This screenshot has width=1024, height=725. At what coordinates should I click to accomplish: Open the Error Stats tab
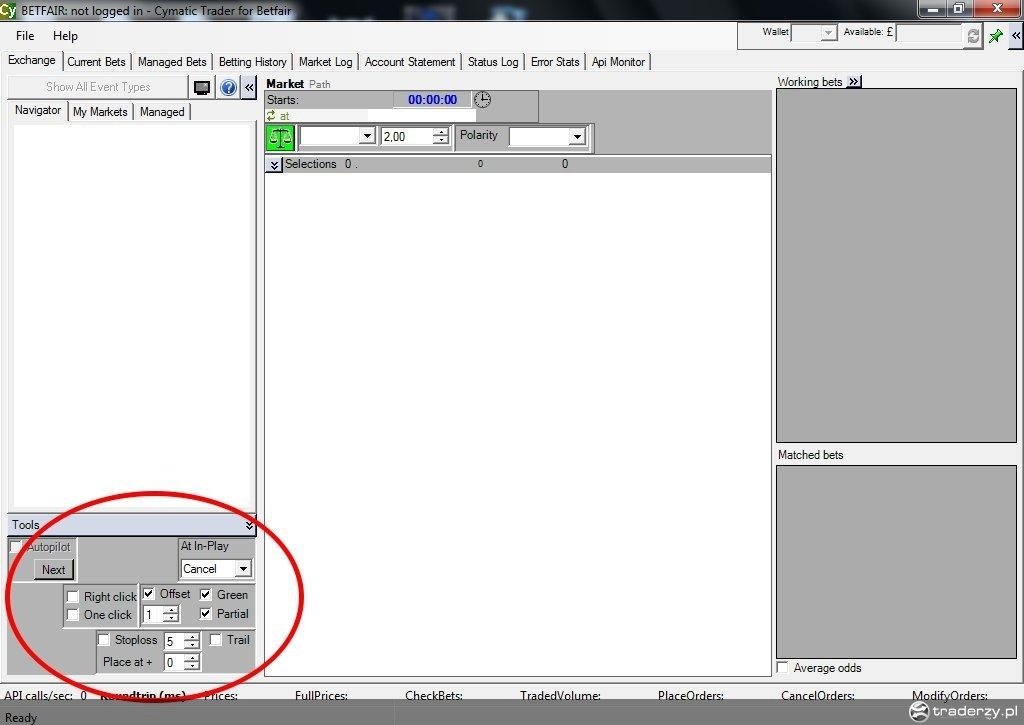(x=555, y=62)
